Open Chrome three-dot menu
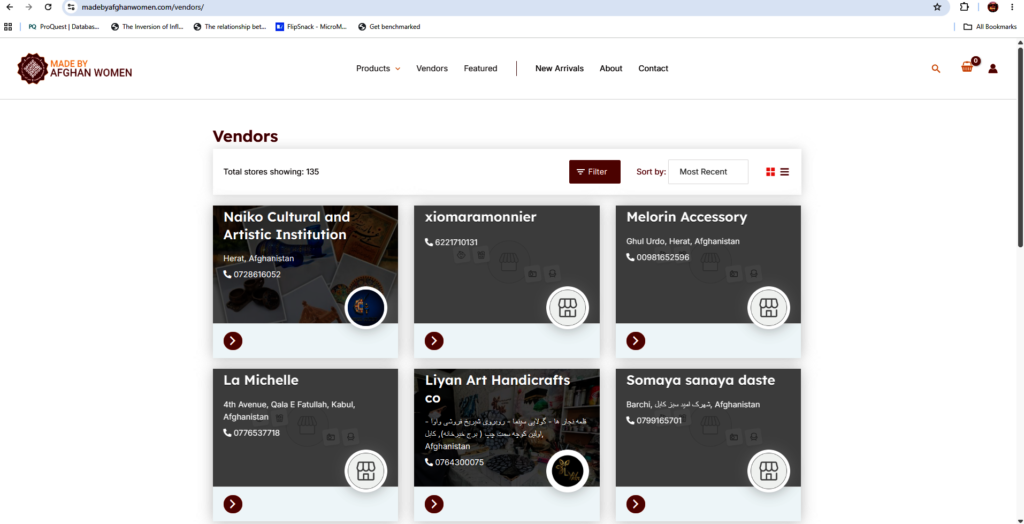1024x524 pixels. pyautogui.click(x=1012, y=7)
